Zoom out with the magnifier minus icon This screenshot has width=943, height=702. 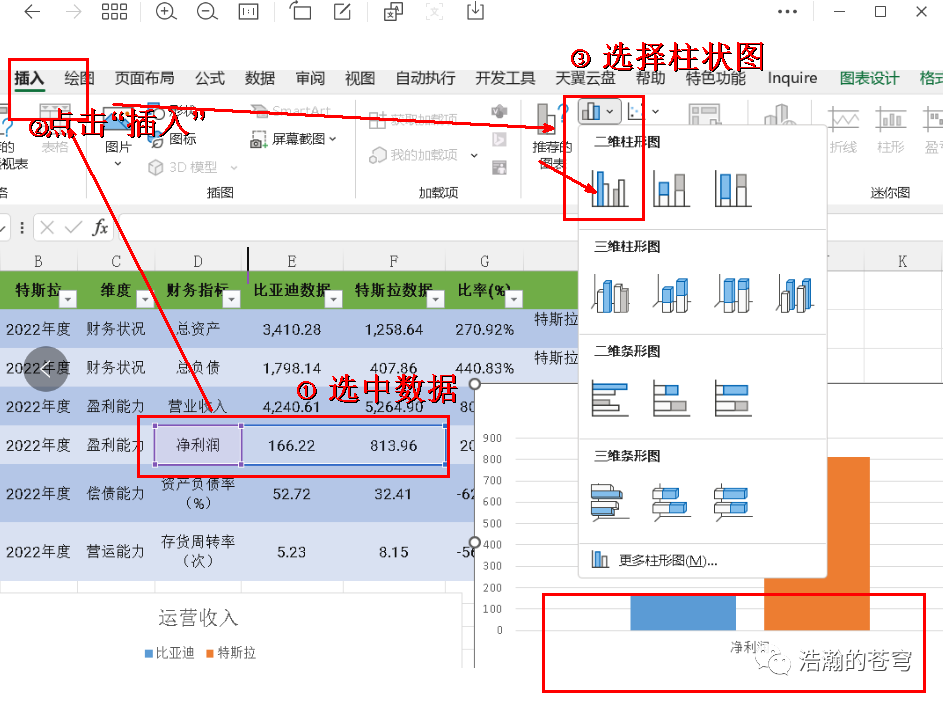(207, 11)
